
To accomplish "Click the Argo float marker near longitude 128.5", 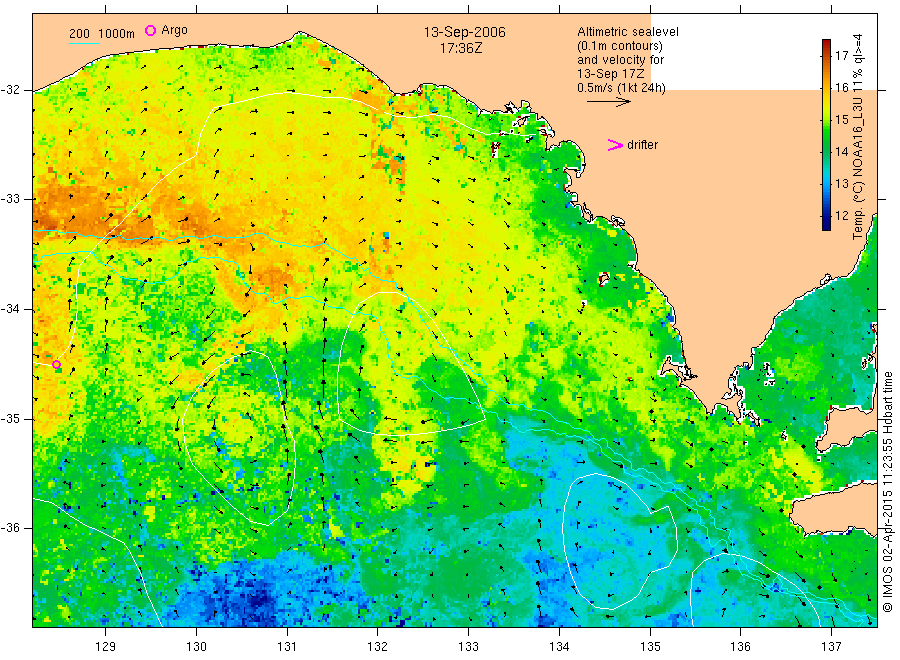I will click(x=56, y=364).
